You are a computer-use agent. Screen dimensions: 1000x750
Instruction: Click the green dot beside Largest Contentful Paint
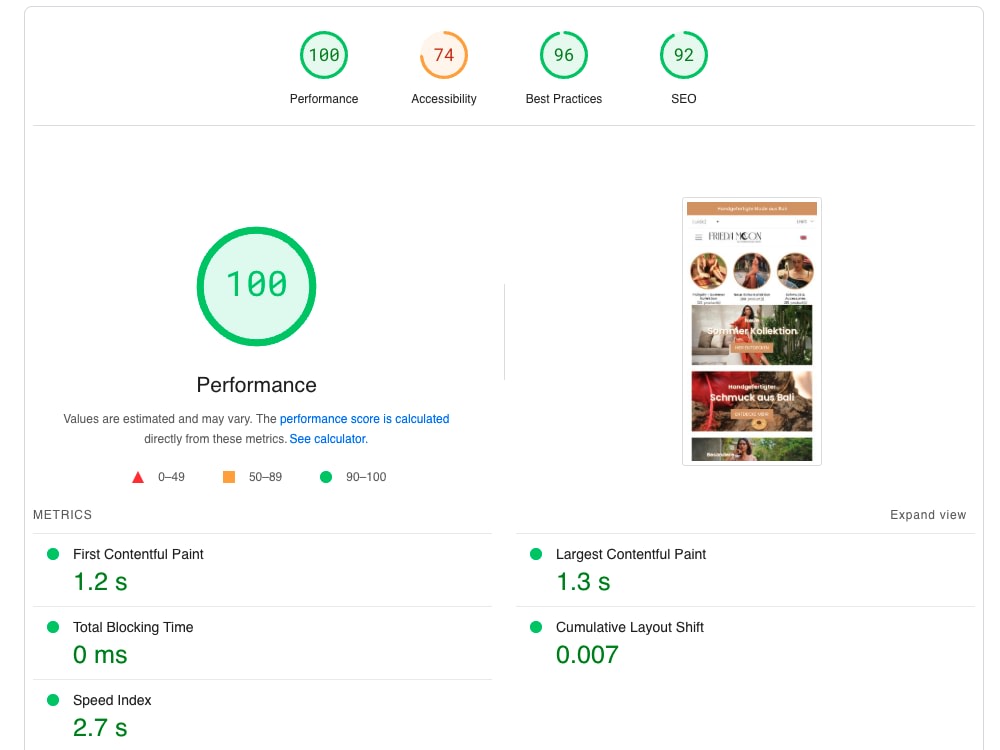tap(536, 554)
